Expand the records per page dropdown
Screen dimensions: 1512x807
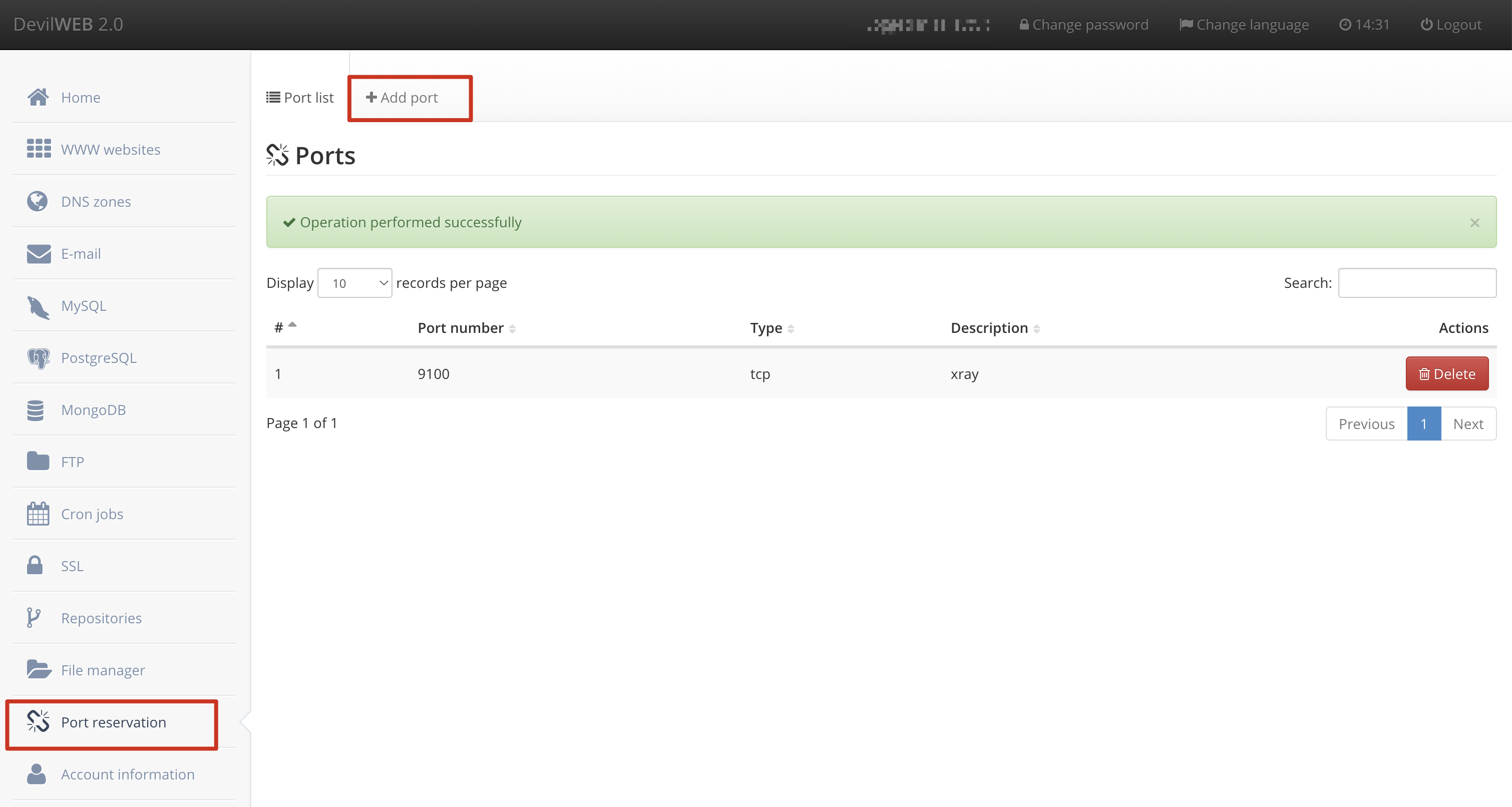[x=354, y=283]
